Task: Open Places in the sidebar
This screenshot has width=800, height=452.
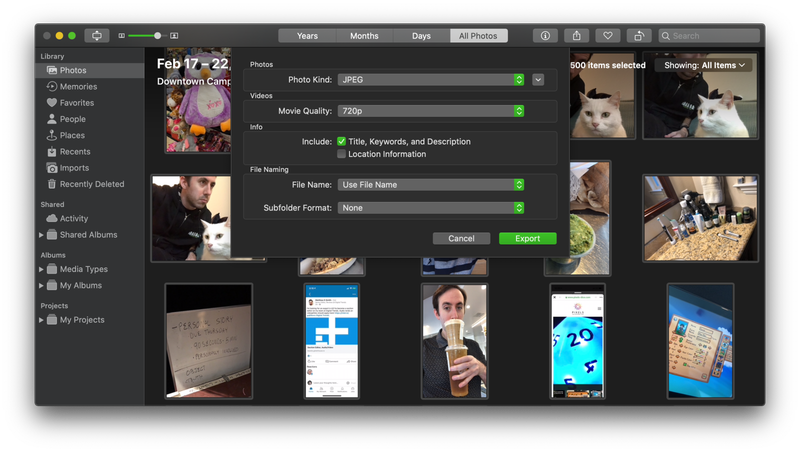Action: [72, 135]
